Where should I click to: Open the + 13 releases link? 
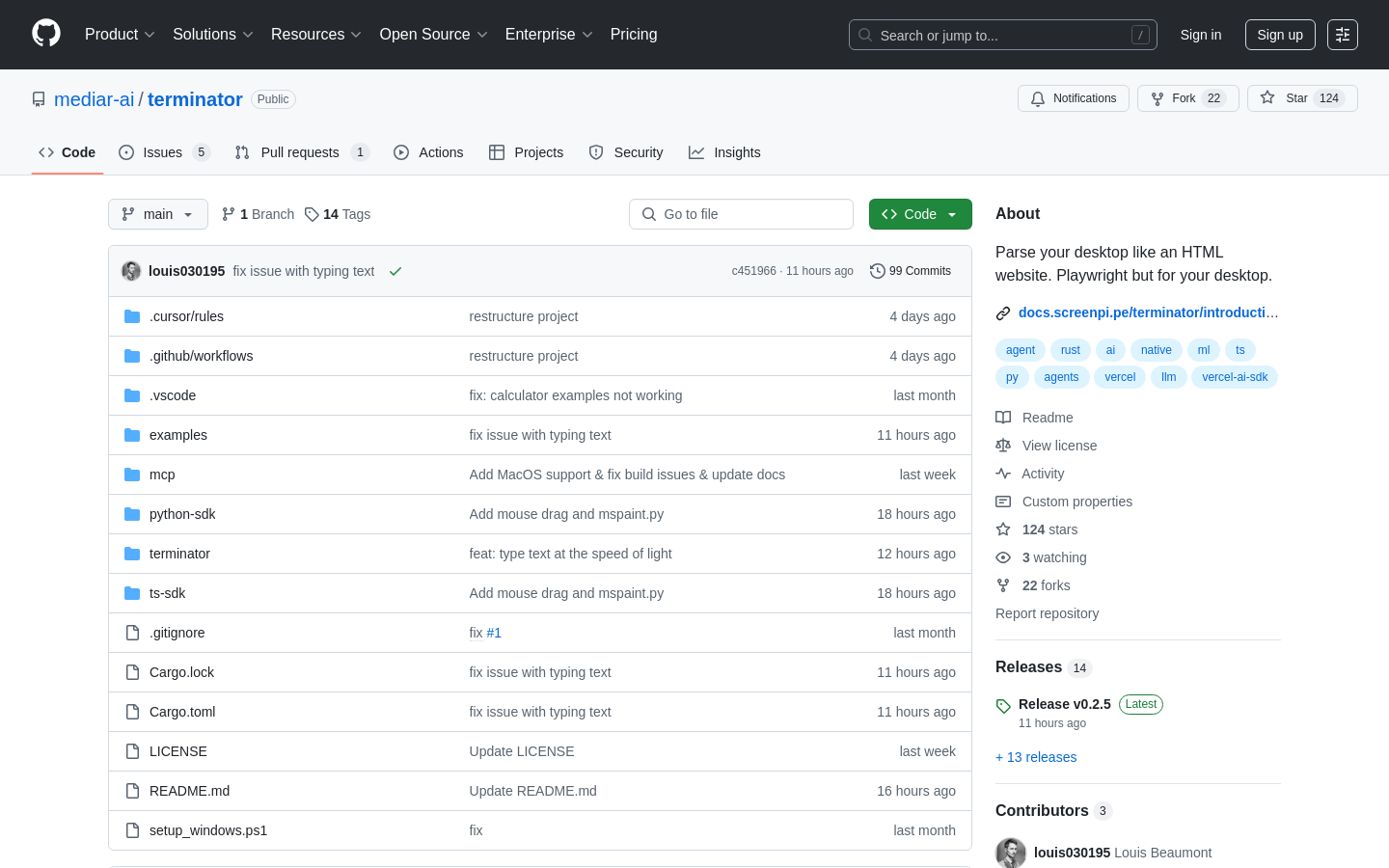tap(1036, 757)
